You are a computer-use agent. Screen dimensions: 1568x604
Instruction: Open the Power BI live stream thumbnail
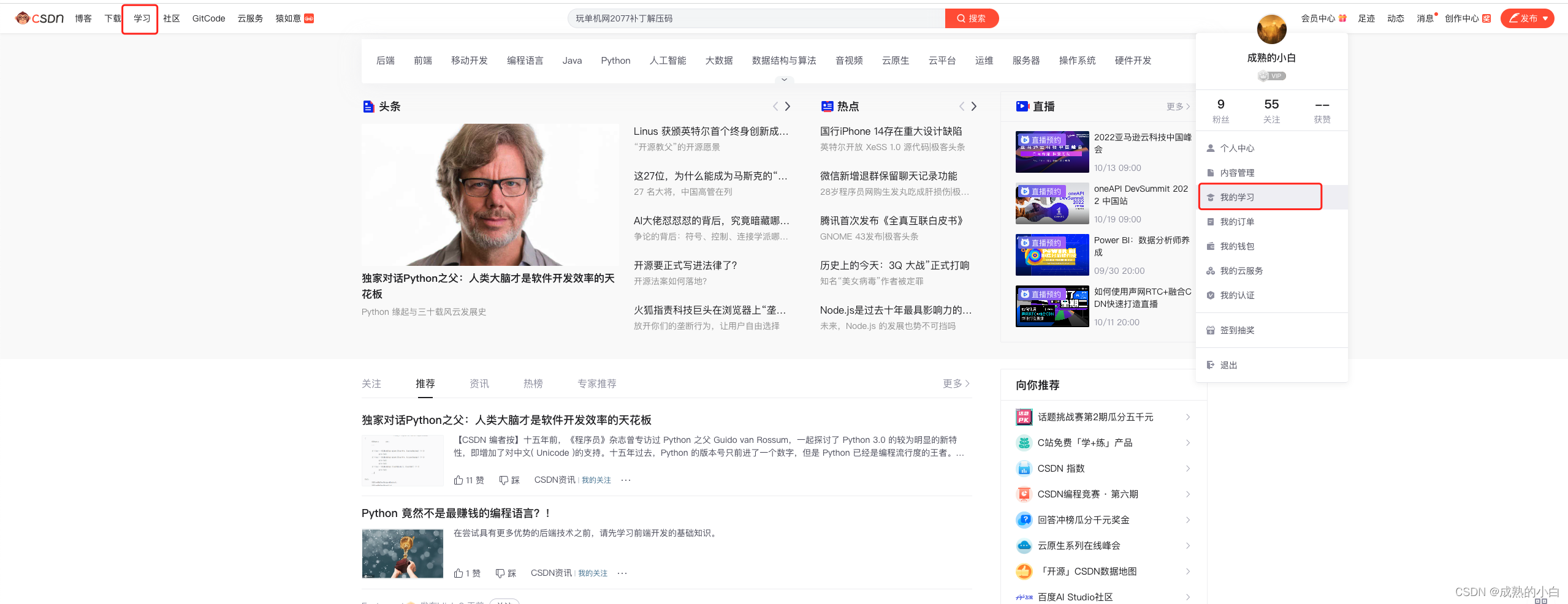(x=1052, y=255)
